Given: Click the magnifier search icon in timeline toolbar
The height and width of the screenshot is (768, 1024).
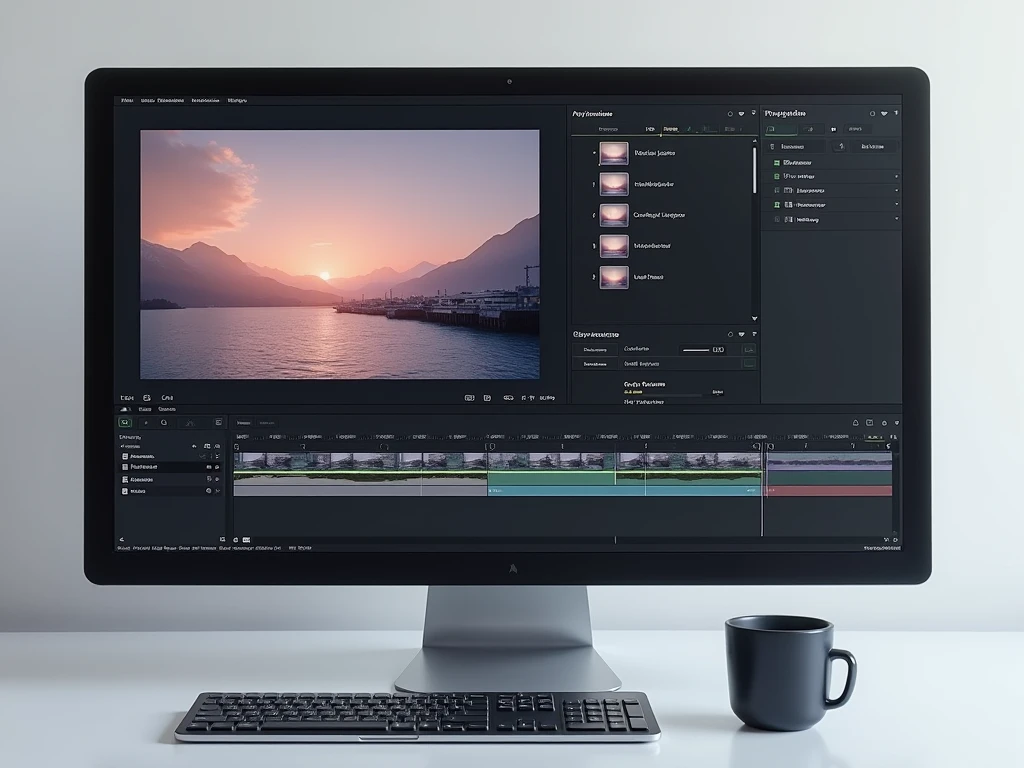Looking at the screenshot, I should click(x=164, y=422).
